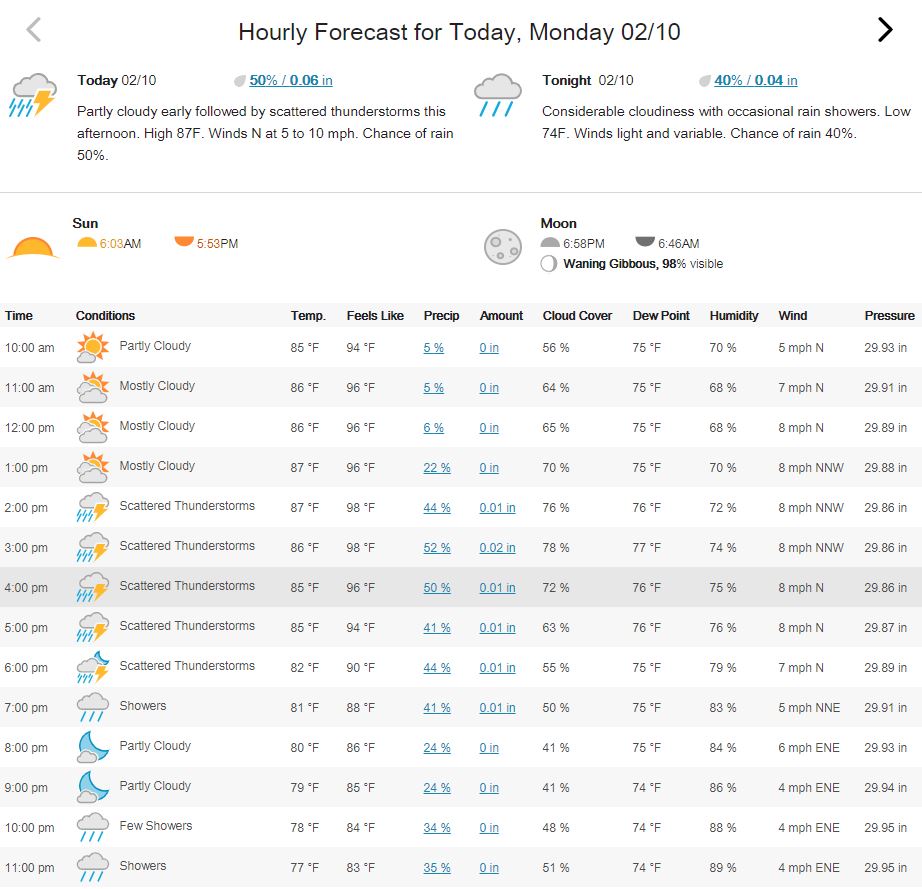Click the Hourly Forecast for Today heading
The height and width of the screenshot is (889, 922).
point(459,32)
